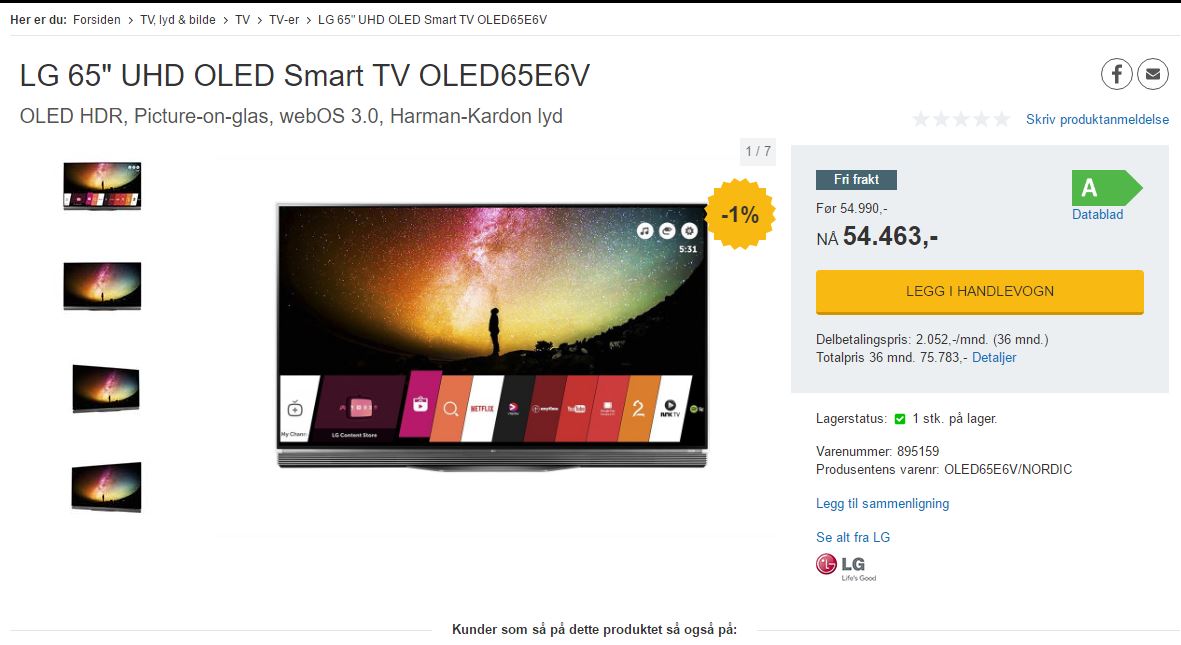Click the LG brand logo
Screen dimensions: 1181x645
click(847, 567)
